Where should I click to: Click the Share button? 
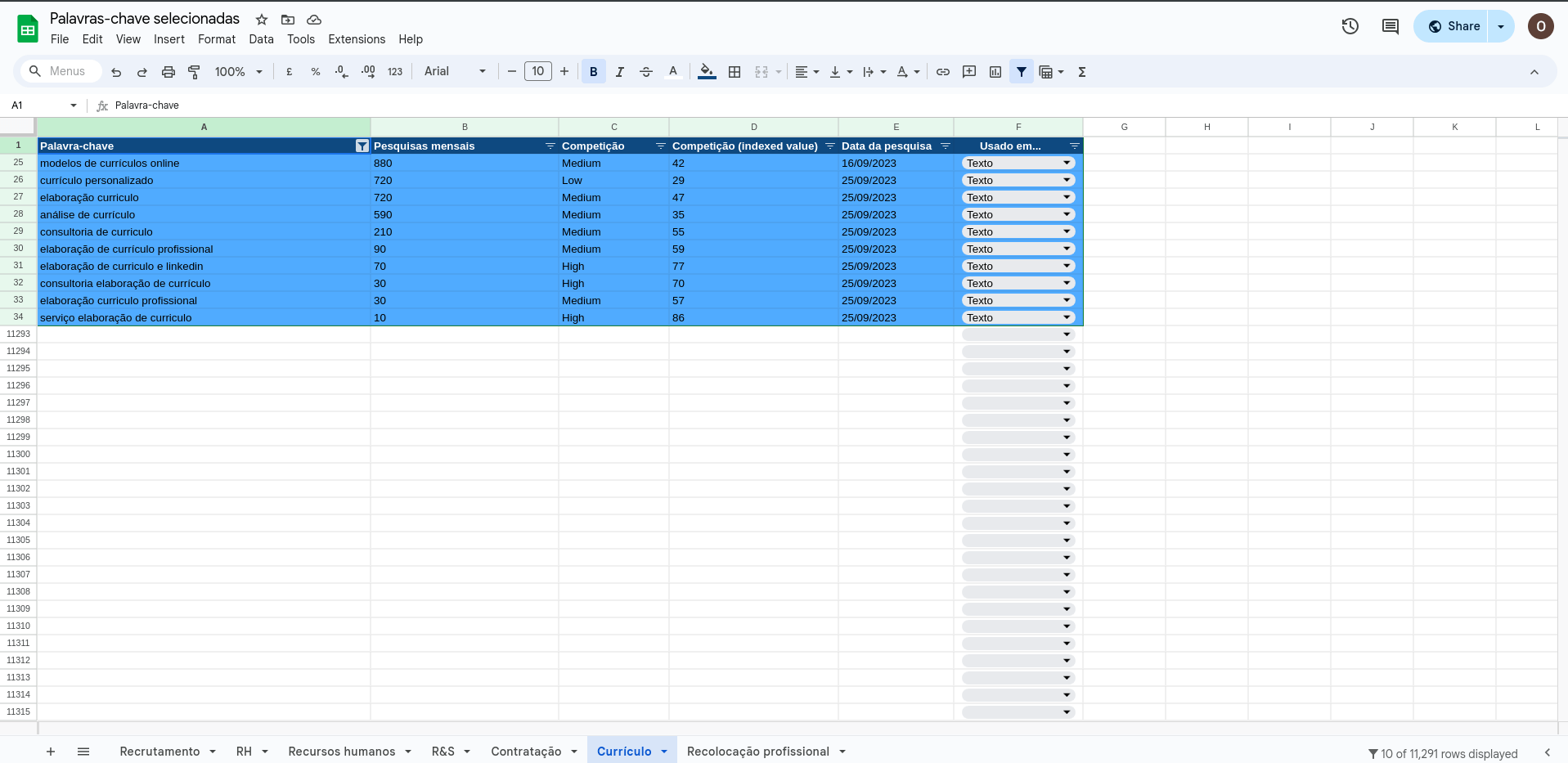point(1453,26)
